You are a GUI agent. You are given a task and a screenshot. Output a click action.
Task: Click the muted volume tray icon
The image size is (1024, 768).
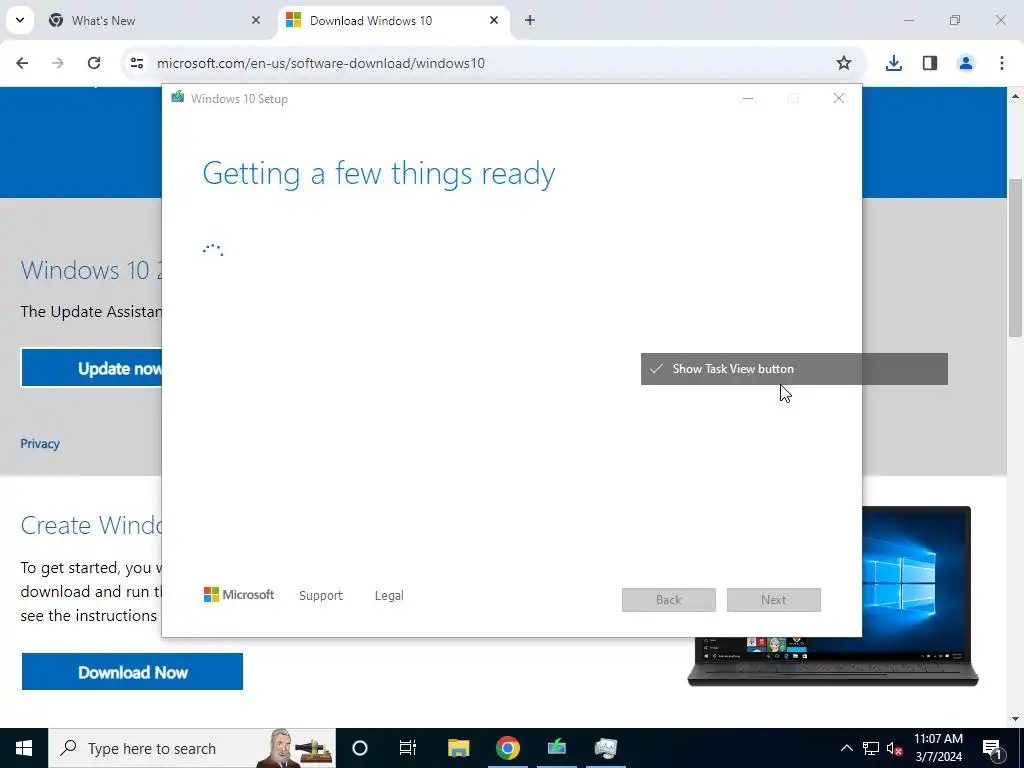coord(894,748)
